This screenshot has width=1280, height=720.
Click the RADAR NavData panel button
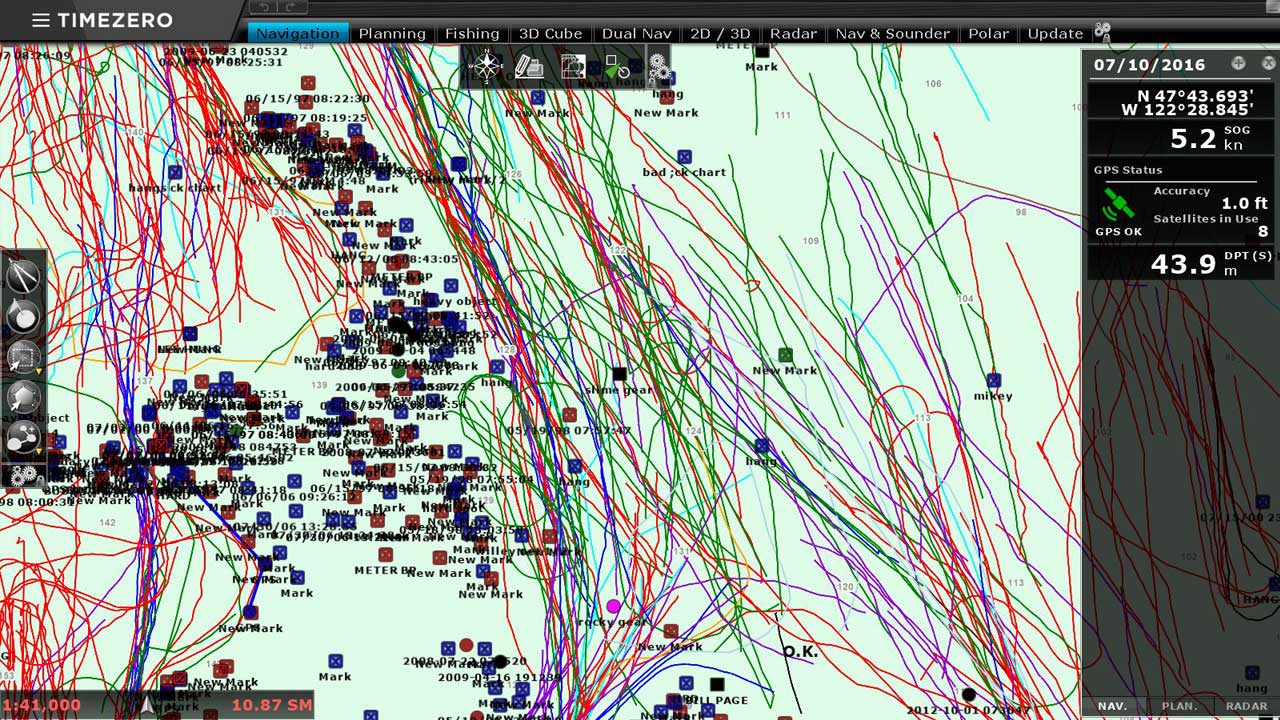point(1246,705)
